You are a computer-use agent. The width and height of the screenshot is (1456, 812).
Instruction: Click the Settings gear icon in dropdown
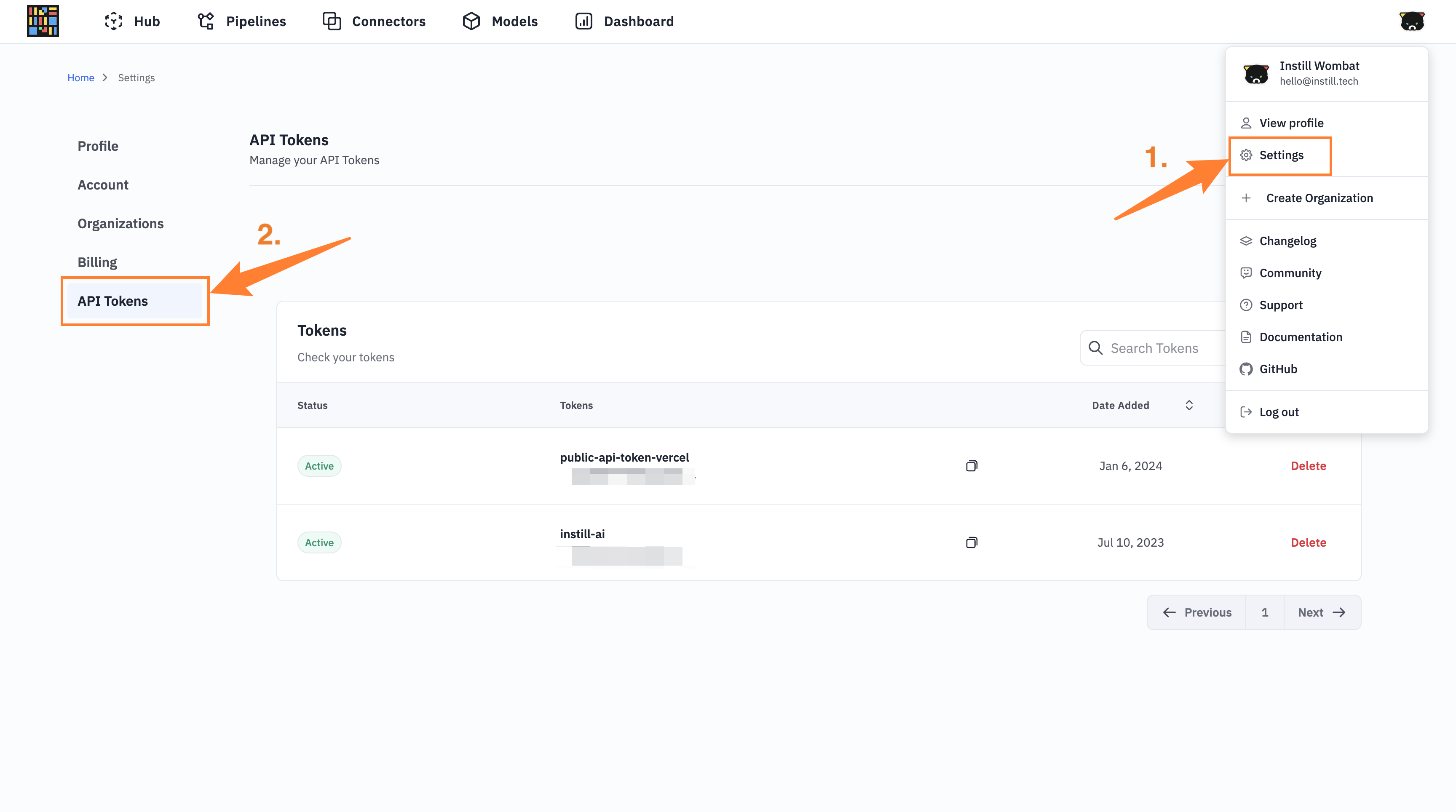pyautogui.click(x=1246, y=156)
